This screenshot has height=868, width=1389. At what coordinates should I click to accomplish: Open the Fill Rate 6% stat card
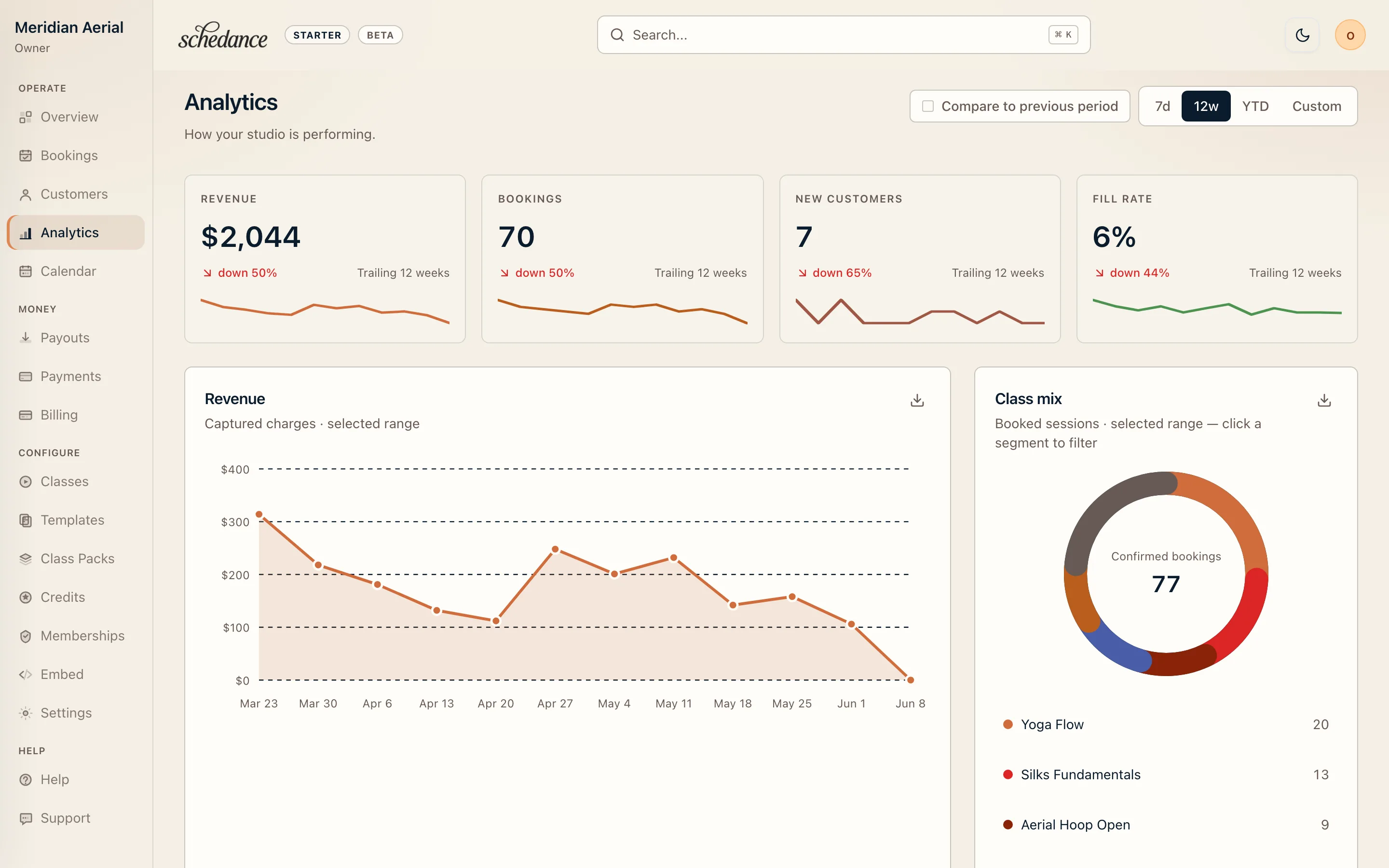[1217, 259]
